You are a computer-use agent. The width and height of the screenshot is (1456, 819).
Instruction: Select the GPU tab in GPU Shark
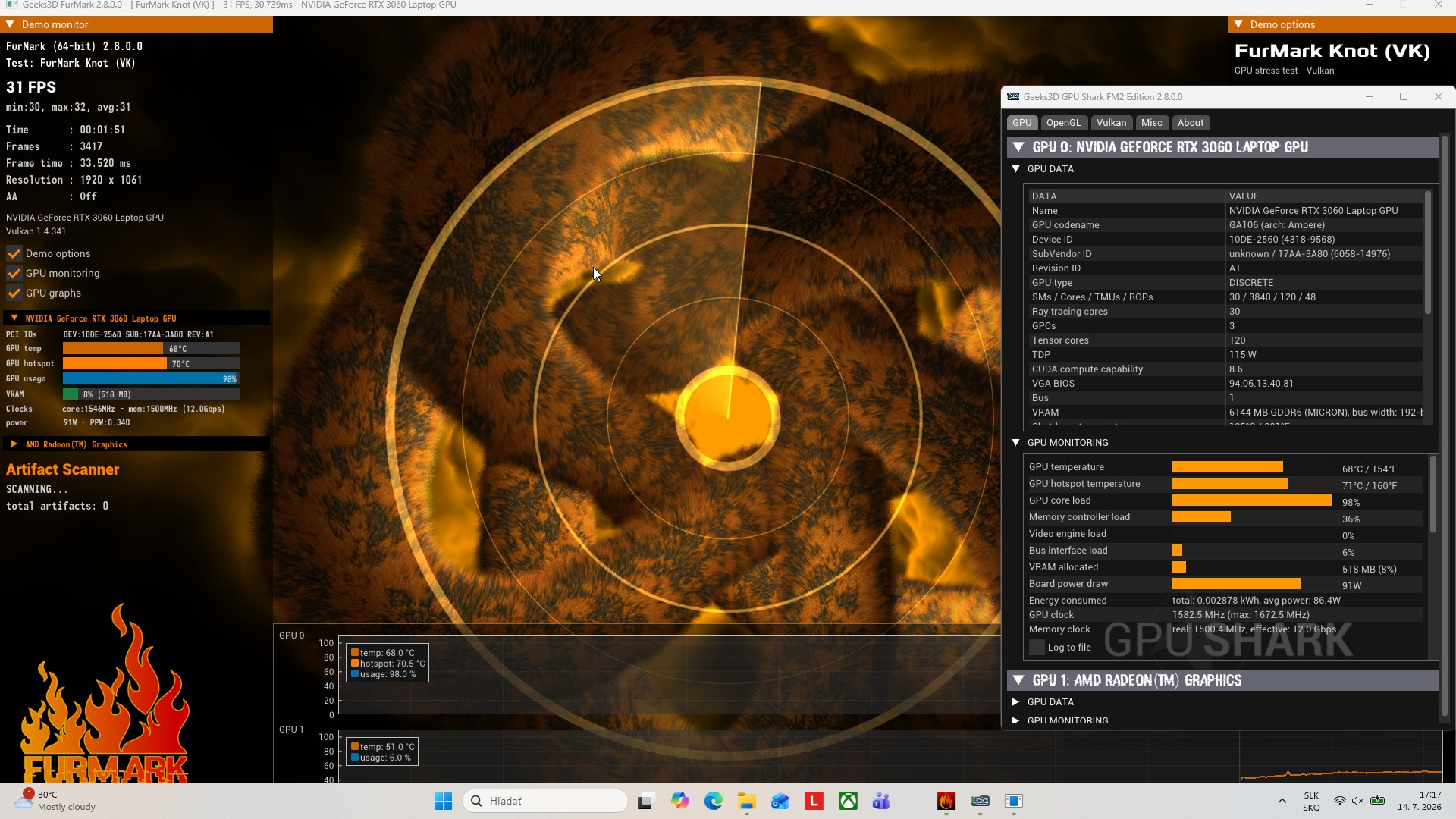[x=1022, y=123]
